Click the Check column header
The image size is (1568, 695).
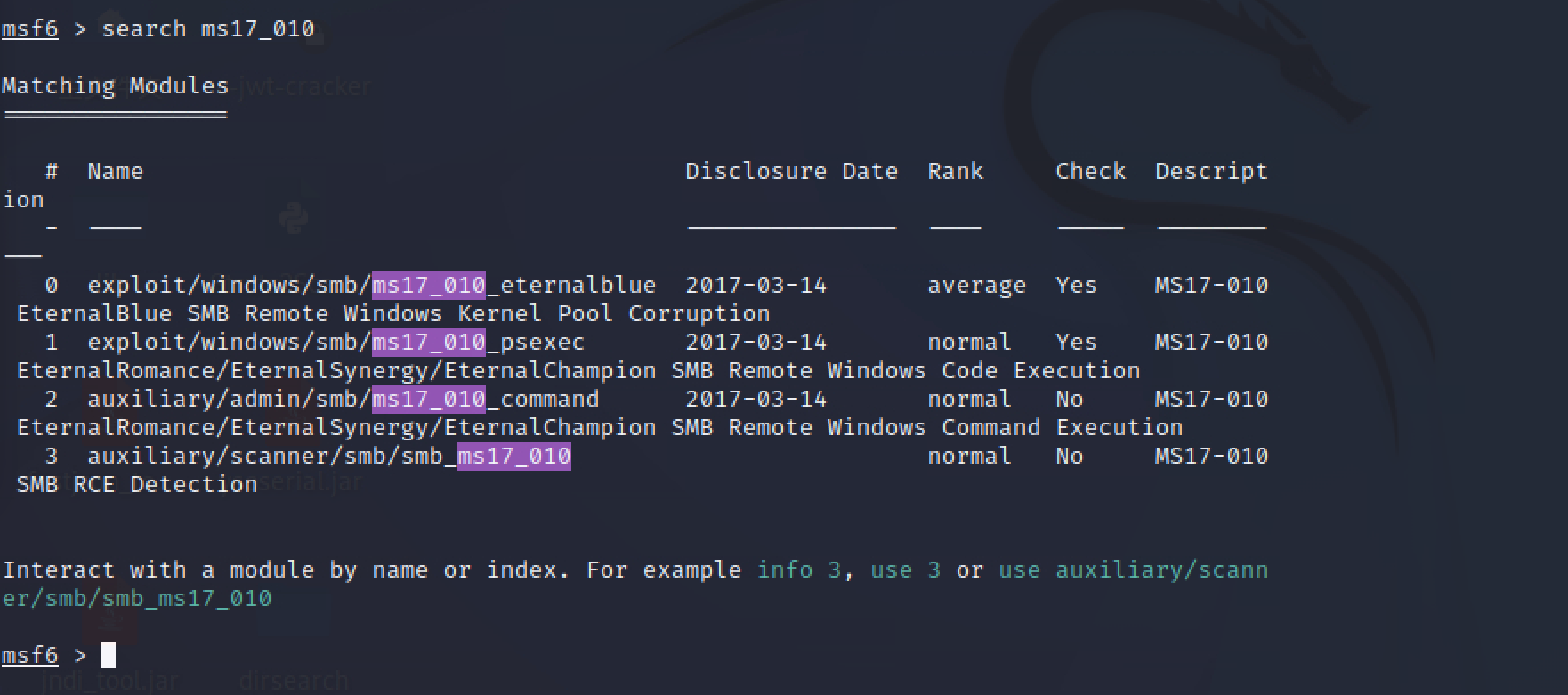1090,172
